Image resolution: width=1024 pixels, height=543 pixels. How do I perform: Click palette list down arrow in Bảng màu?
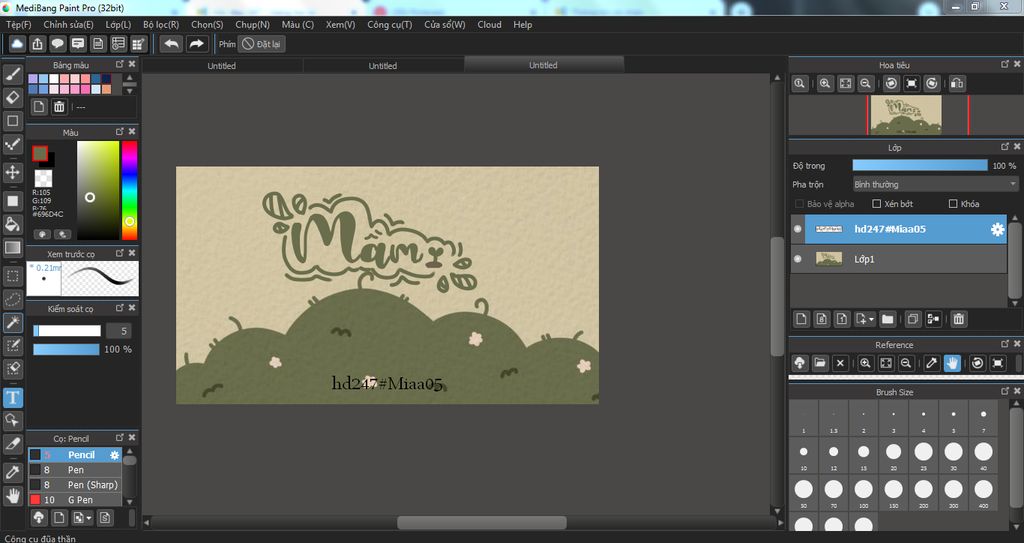click(129, 90)
